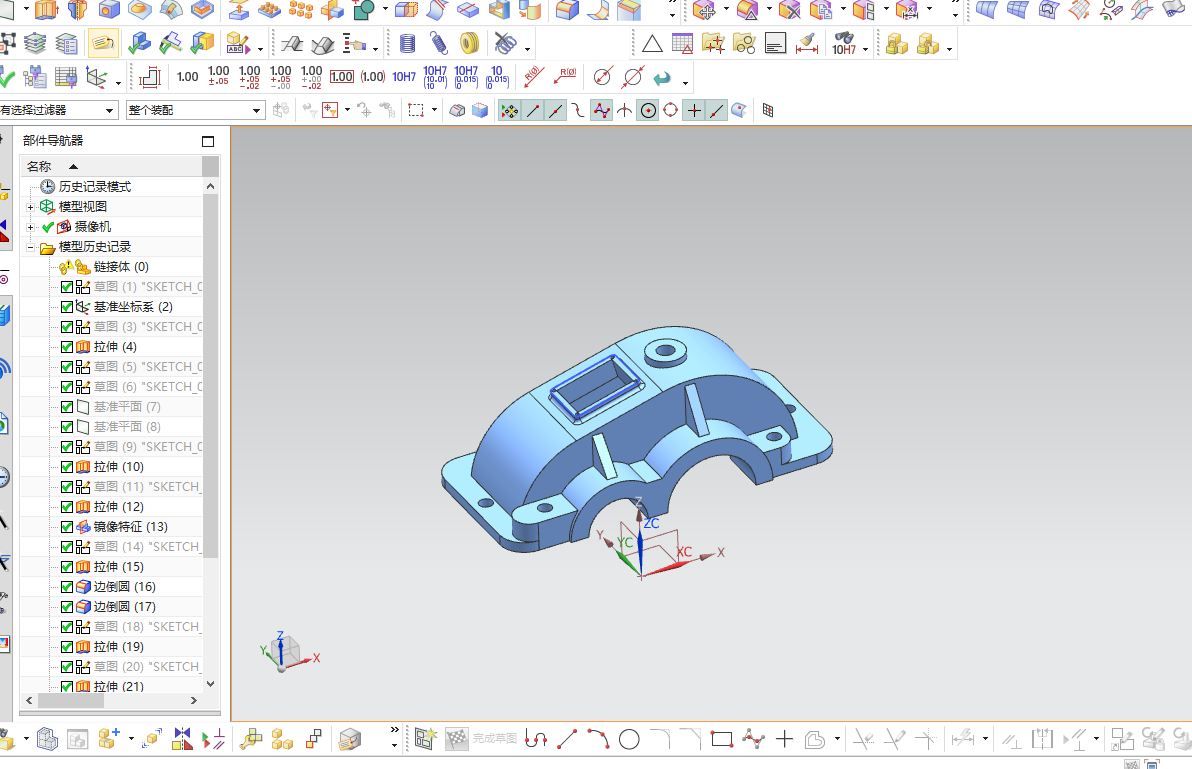Viewport: 1192px width, 769px height.
Task: Collapse the 模型历史记录 folder
Action: 30,247
